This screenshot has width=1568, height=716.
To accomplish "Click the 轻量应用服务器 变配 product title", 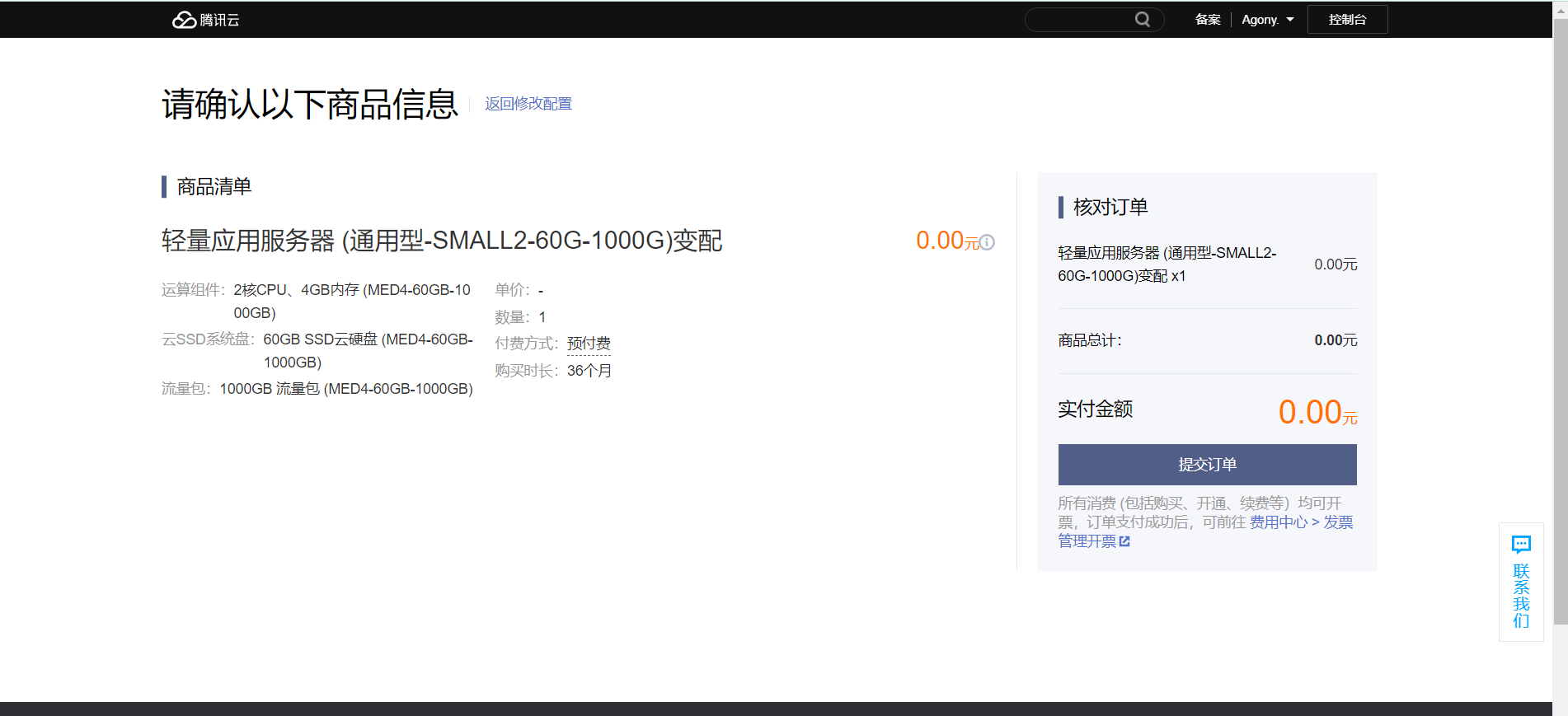I will pos(442,241).
